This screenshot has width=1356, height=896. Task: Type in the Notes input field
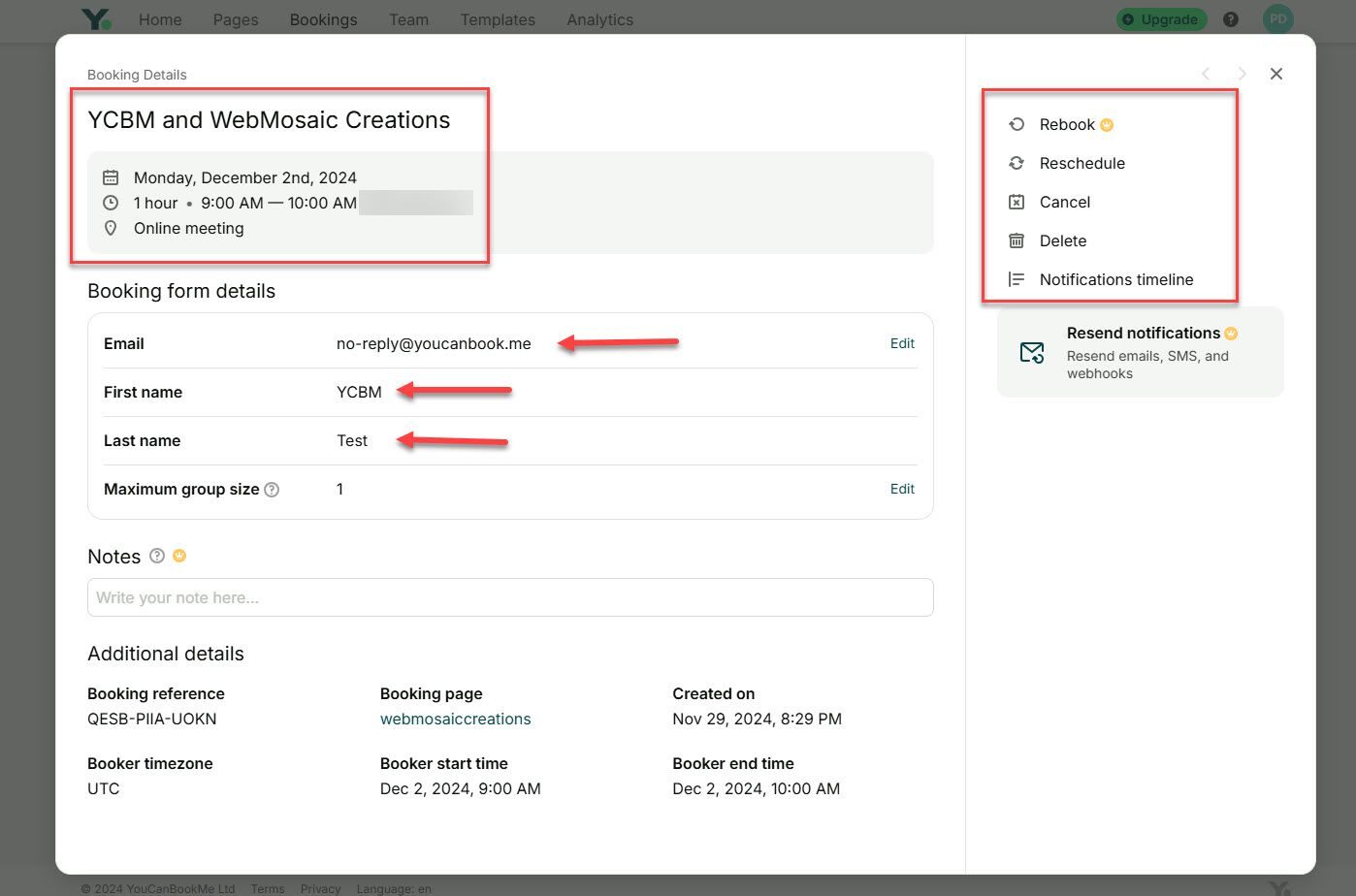coord(510,597)
